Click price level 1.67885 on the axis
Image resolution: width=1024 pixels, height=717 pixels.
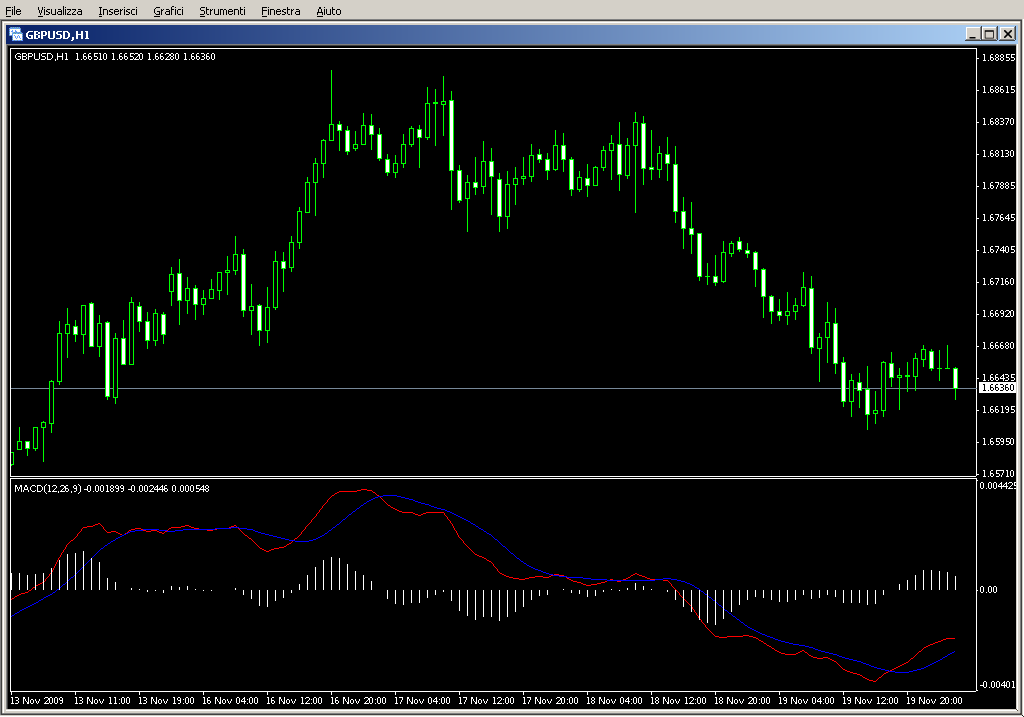999,185
